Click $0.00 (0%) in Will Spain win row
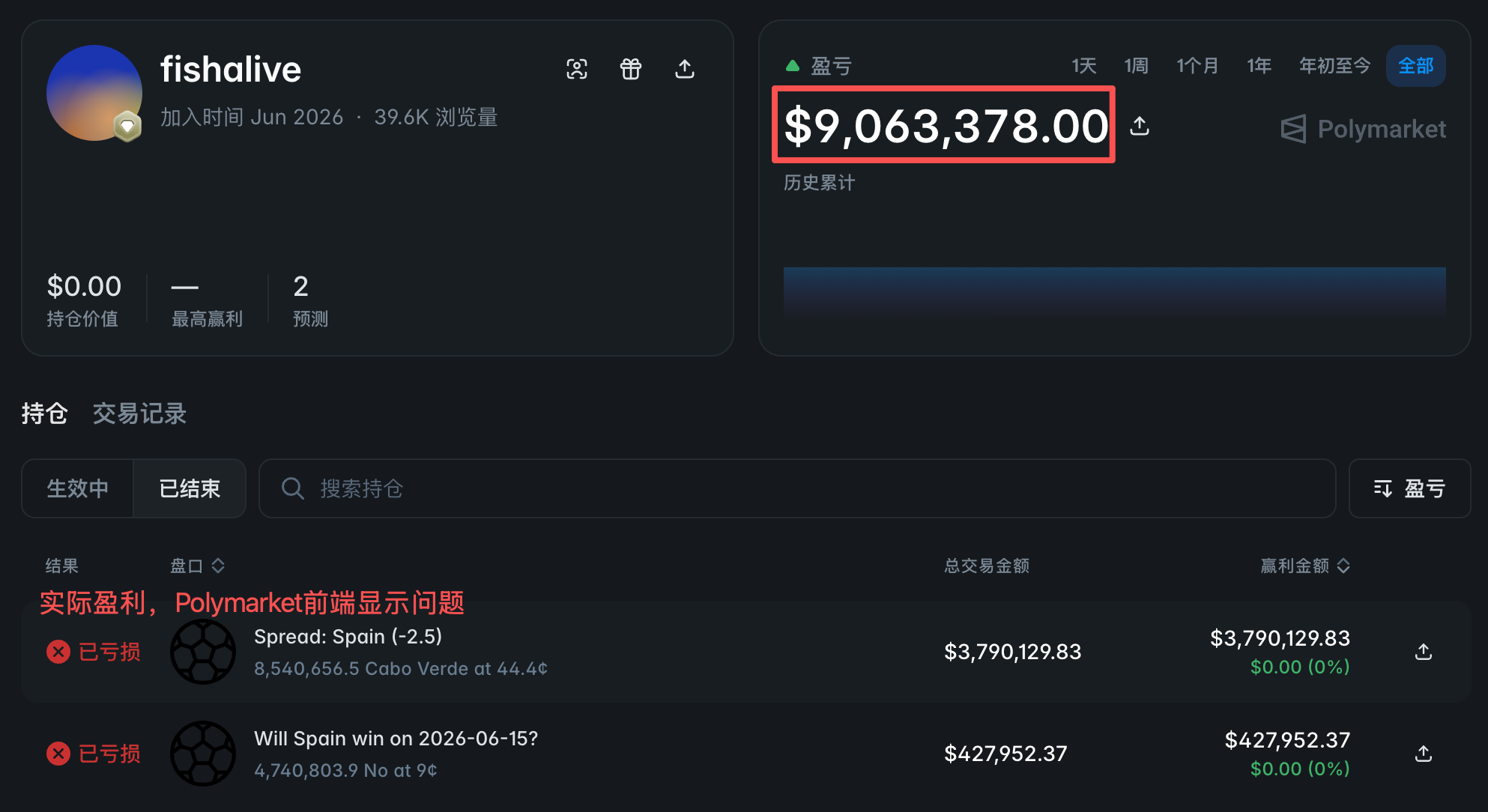Viewport: 1488px width, 812px height. click(x=1300, y=769)
